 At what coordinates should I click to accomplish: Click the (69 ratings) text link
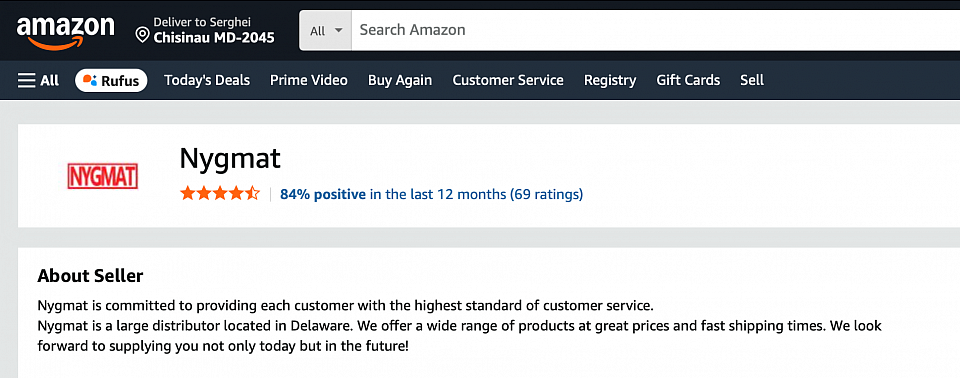click(x=546, y=194)
